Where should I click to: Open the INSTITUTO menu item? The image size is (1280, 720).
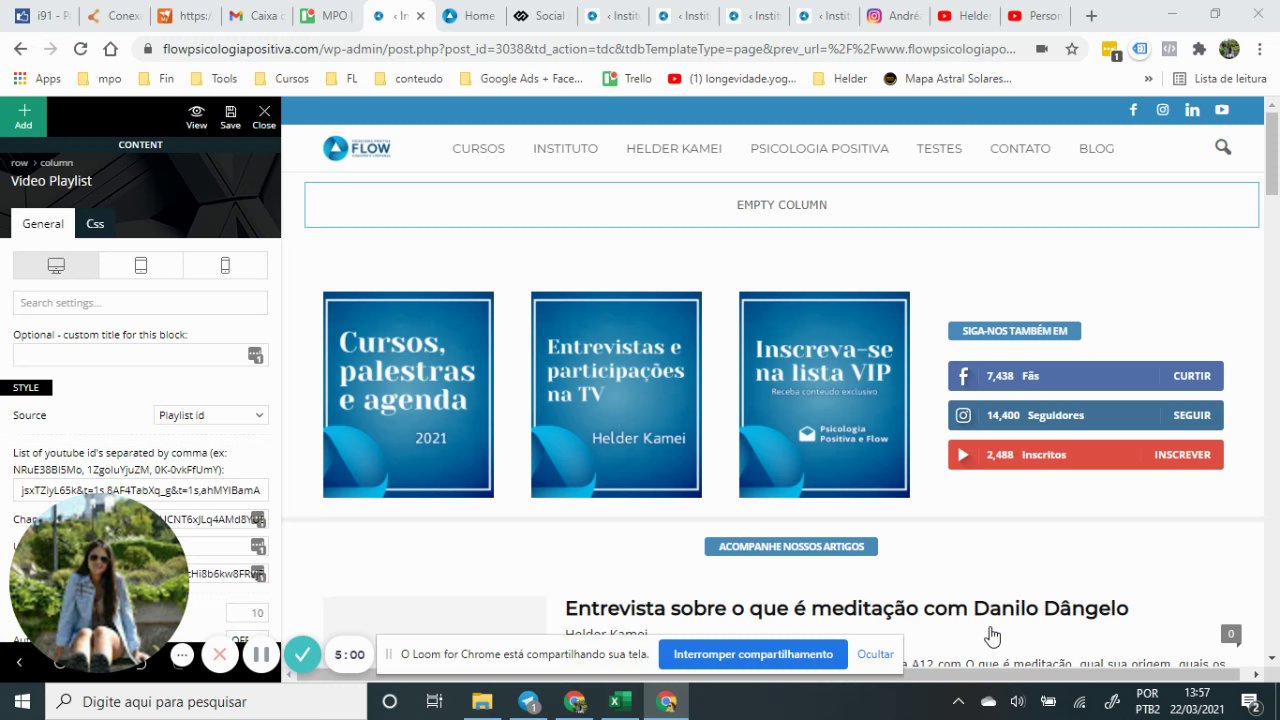point(565,148)
